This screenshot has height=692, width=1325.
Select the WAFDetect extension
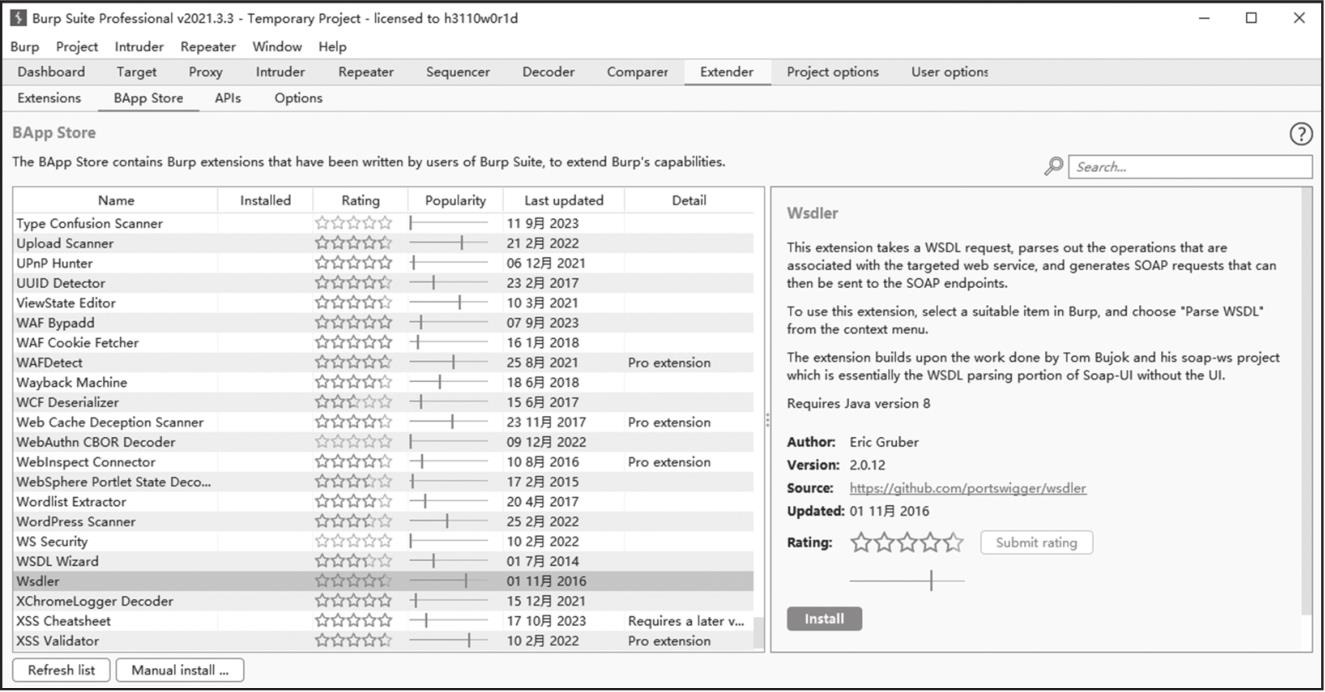coord(383,363)
